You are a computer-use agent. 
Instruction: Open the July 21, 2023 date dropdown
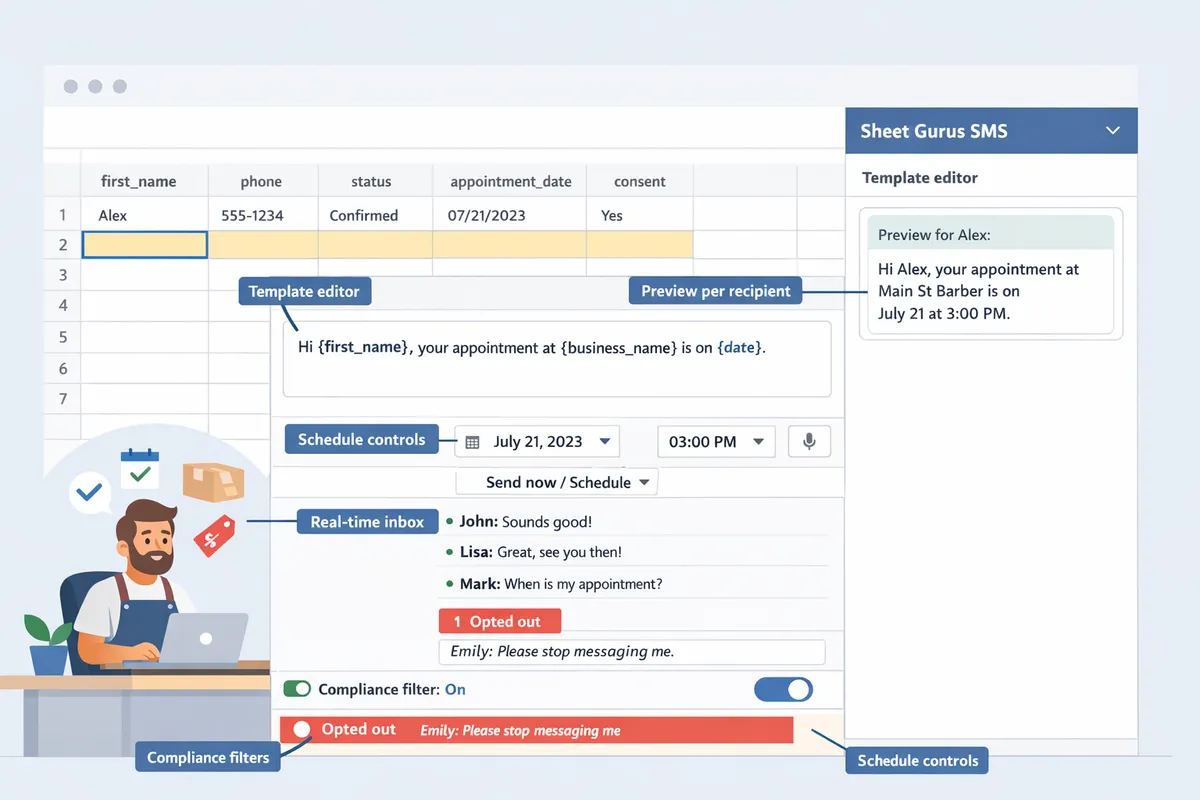coord(537,442)
